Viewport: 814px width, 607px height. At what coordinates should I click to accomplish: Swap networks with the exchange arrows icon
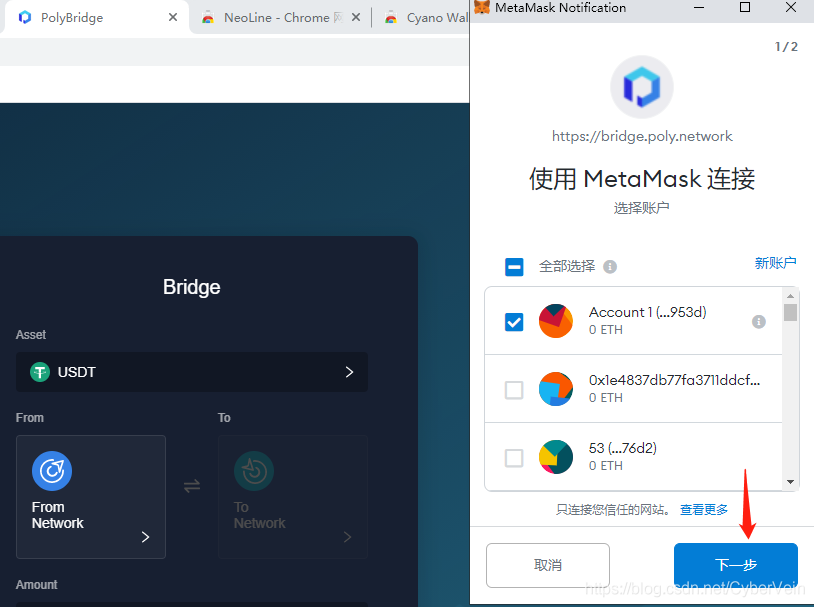(192, 486)
